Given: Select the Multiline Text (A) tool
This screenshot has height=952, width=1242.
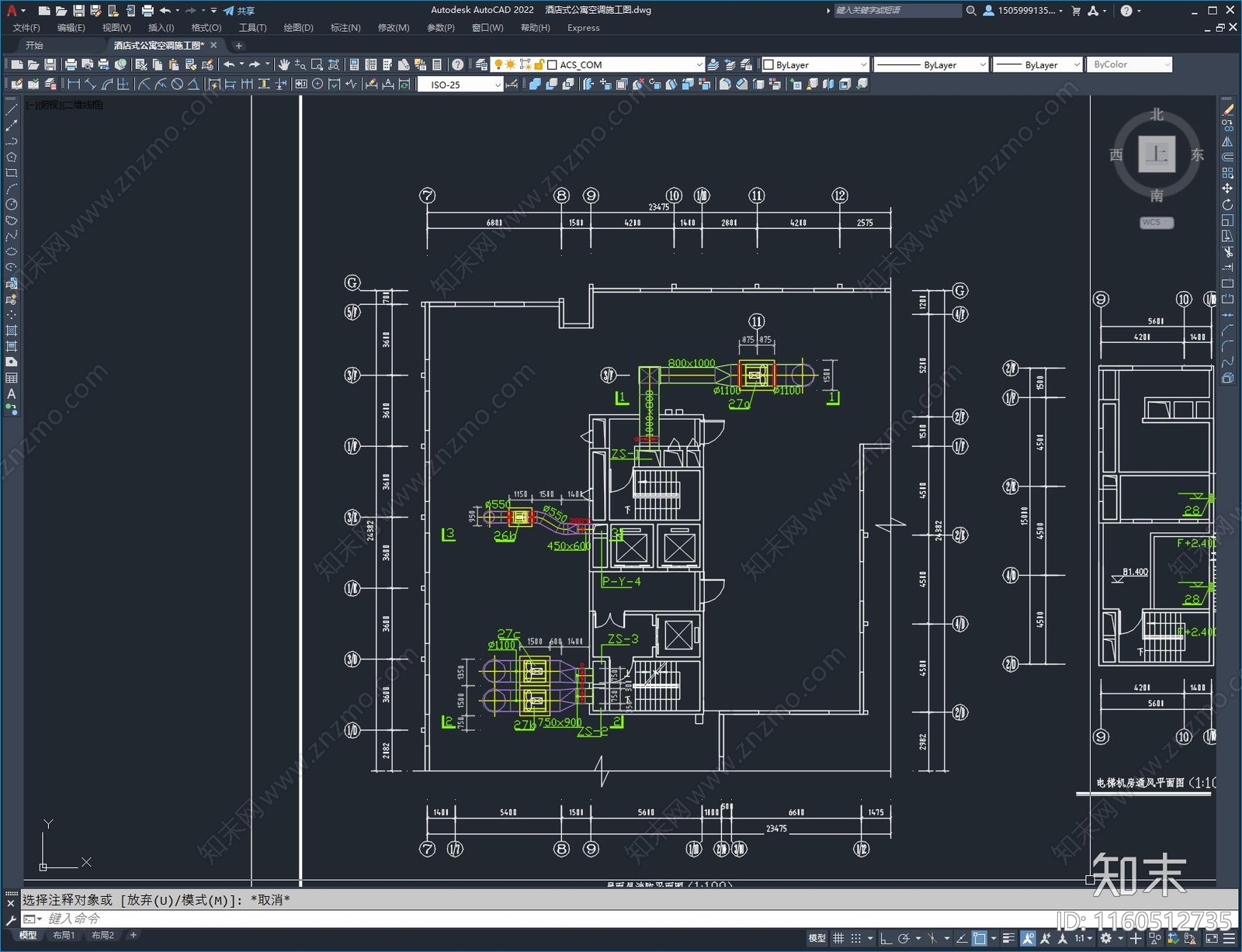Looking at the screenshot, I should coord(11,393).
